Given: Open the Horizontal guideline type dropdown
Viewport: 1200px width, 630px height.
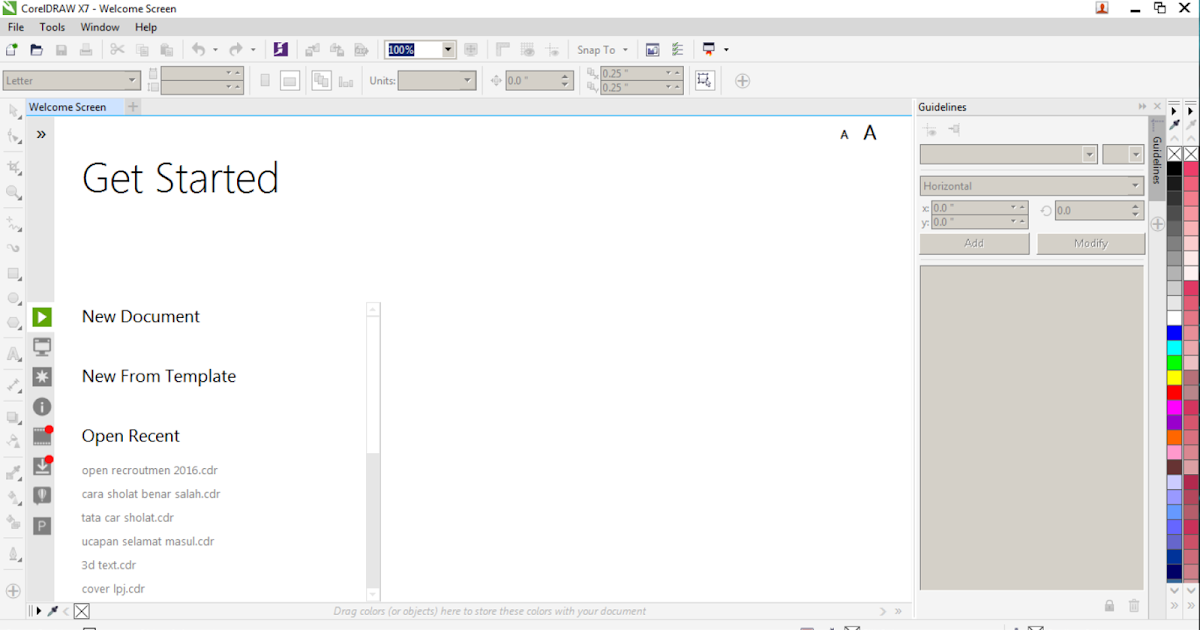Looking at the screenshot, I should (x=1031, y=186).
